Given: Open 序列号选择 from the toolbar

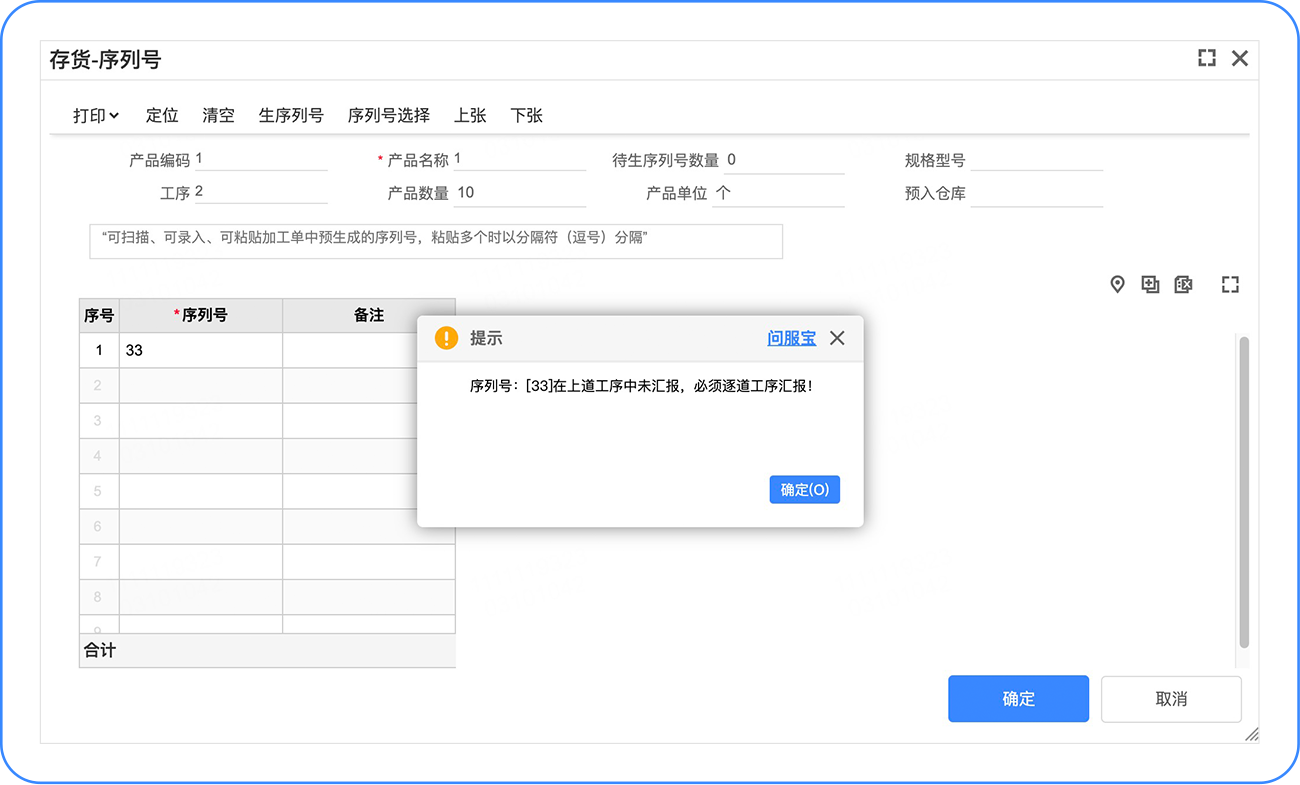Looking at the screenshot, I should [389, 115].
